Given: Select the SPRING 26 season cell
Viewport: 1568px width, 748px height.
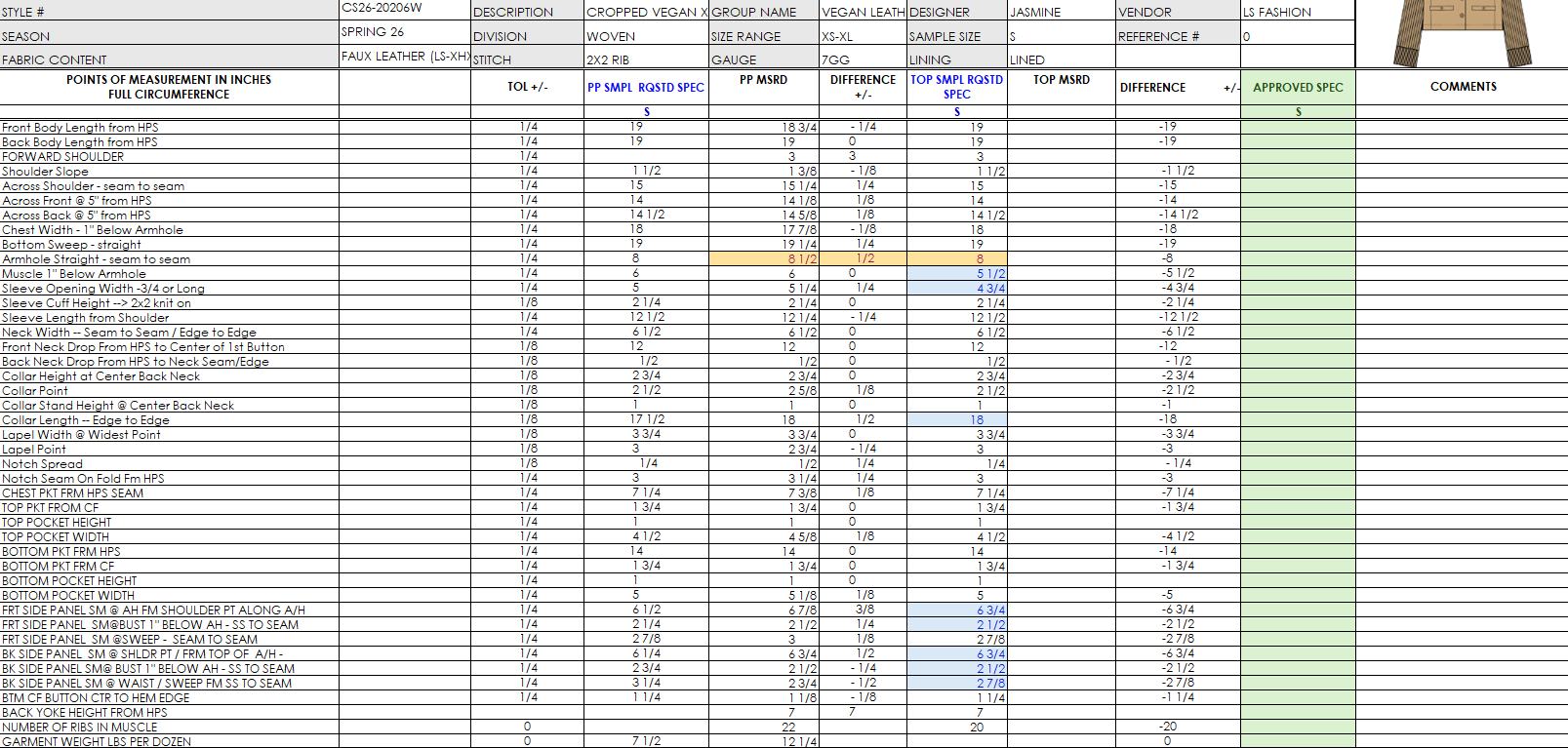Looking at the screenshot, I should click(405, 32).
